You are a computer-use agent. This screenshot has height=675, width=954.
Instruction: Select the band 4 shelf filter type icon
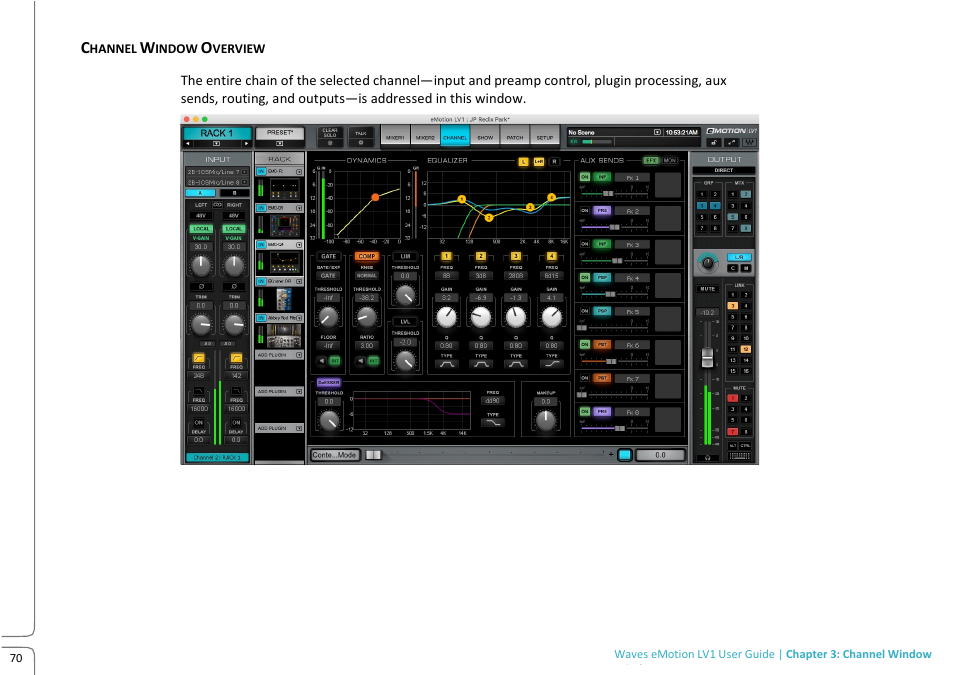(x=552, y=364)
